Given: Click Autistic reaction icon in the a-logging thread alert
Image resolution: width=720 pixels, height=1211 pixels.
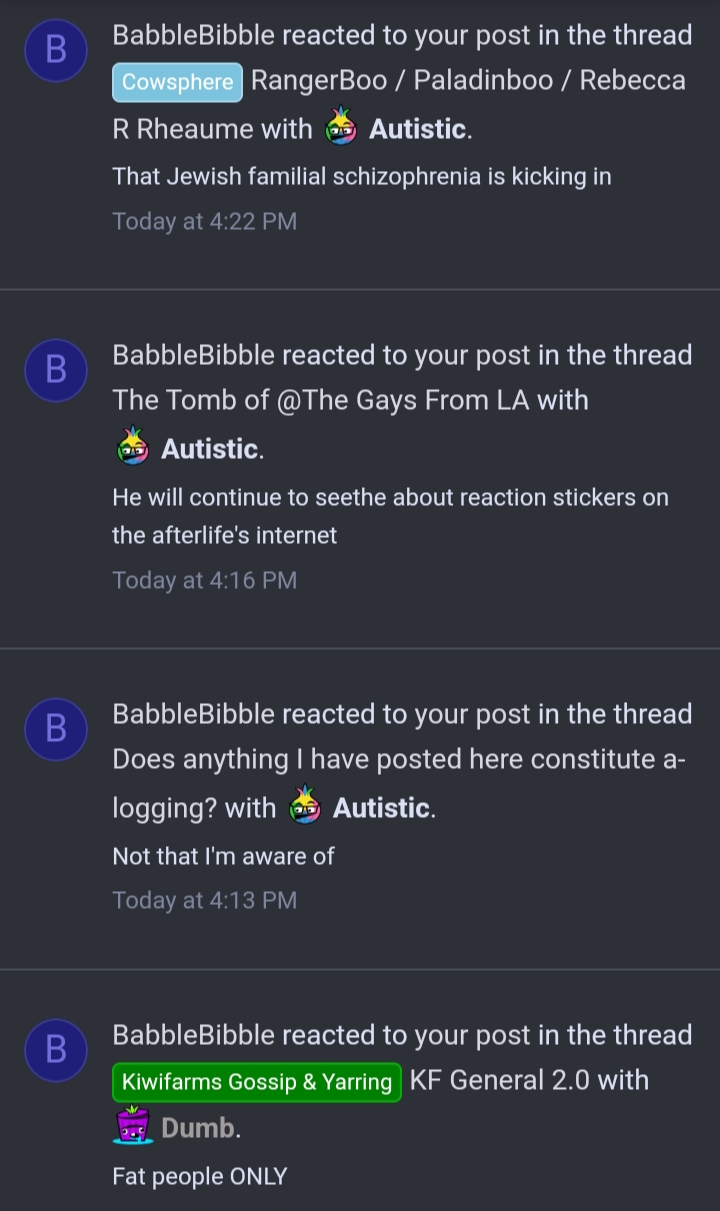Looking at the screenshot, I should [304, 807].
